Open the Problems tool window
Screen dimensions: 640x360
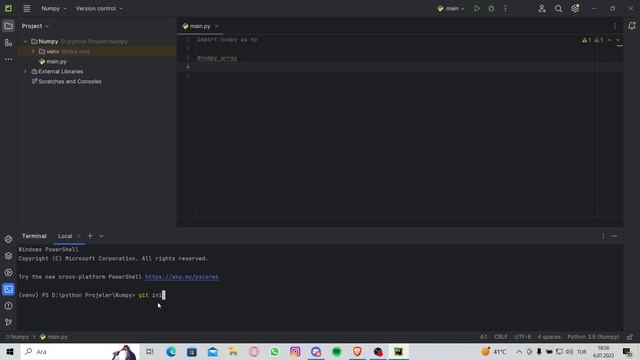[x=8, y=306]
